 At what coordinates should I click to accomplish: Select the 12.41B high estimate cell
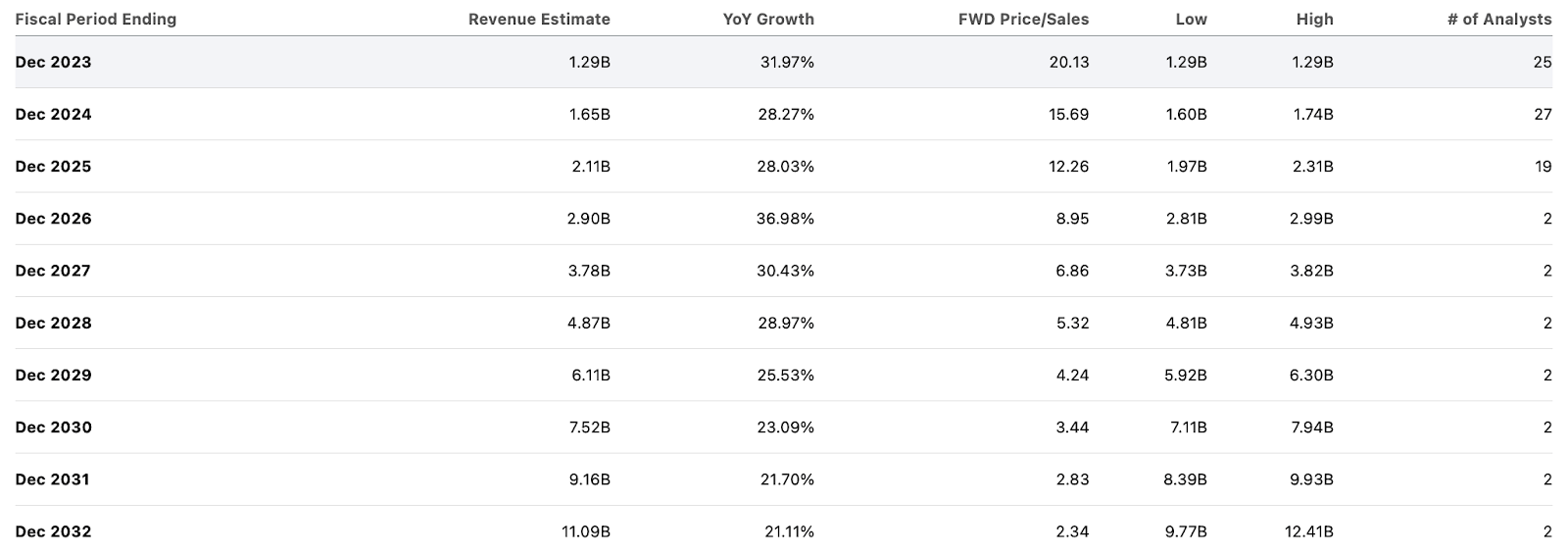1308,531
